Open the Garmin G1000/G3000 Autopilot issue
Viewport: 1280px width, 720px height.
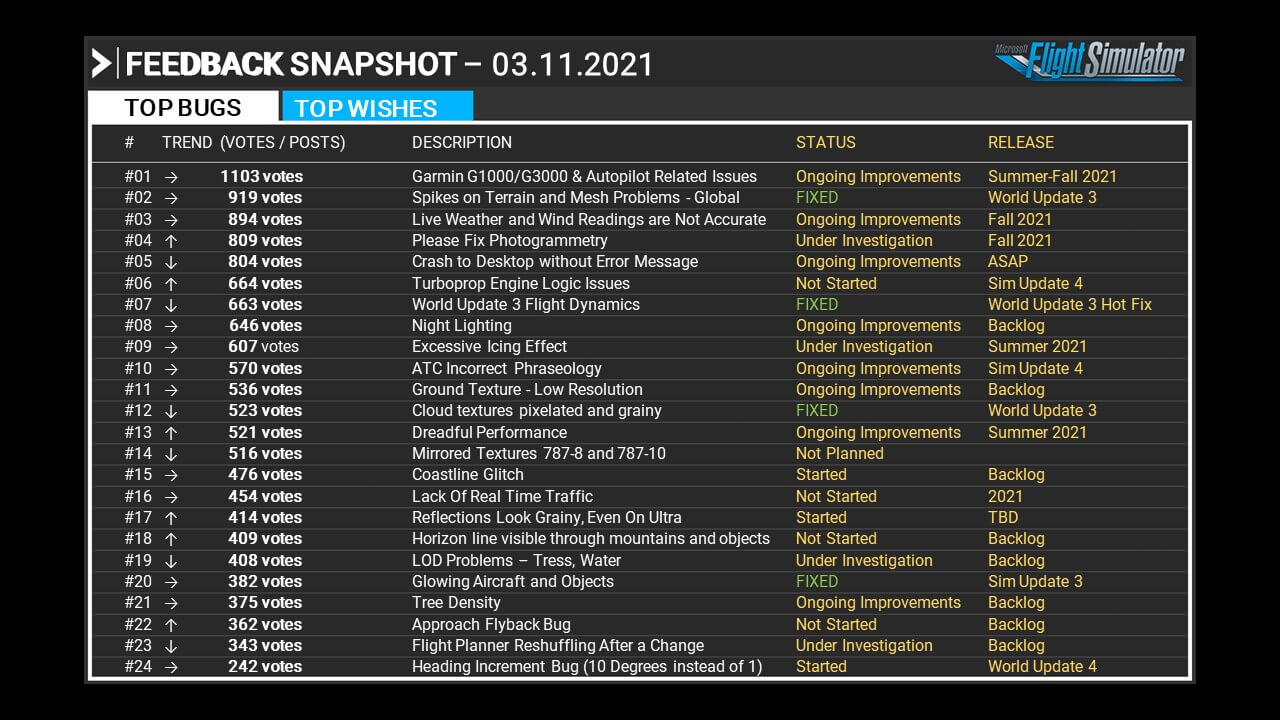coord(584,177)
